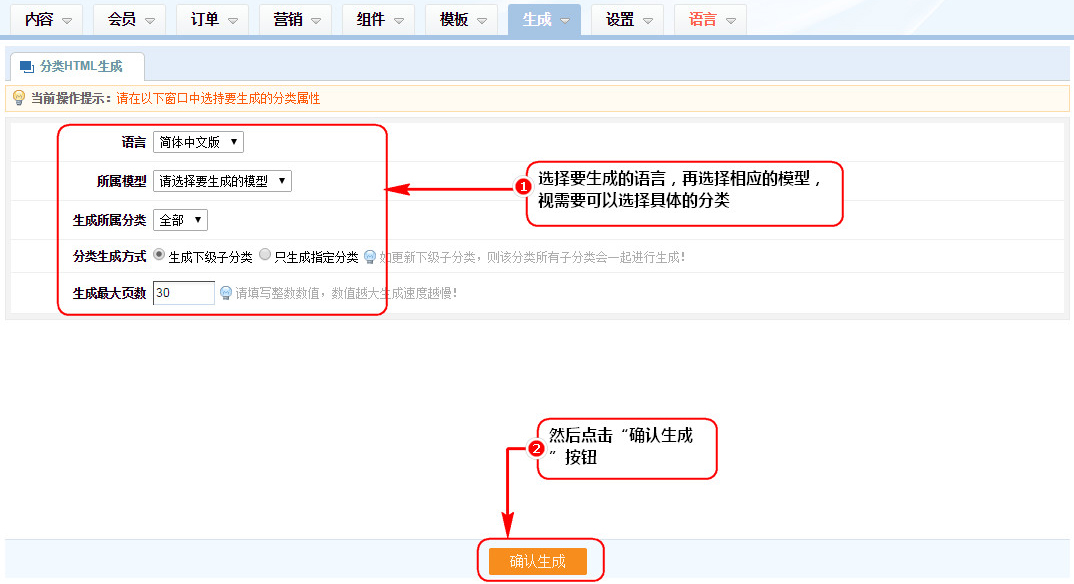Open the 会员 menu
The height and width of the screenshot is (584, 1074).
click(x=130, y=19)
